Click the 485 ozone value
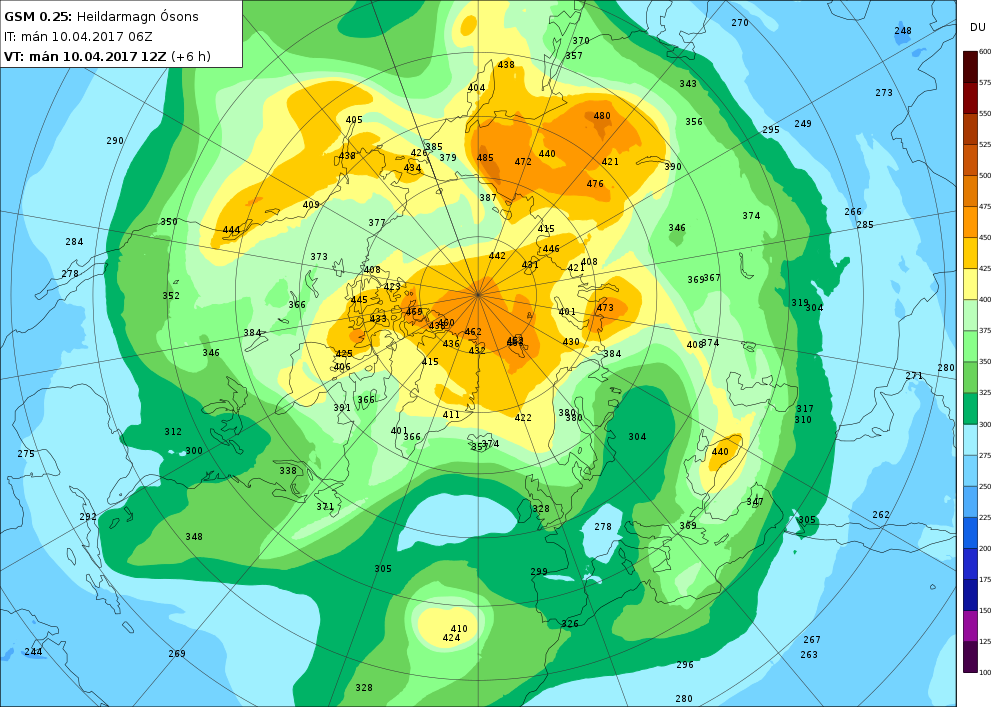Viewport: 1000px width, 707px height. pos(485,157)
